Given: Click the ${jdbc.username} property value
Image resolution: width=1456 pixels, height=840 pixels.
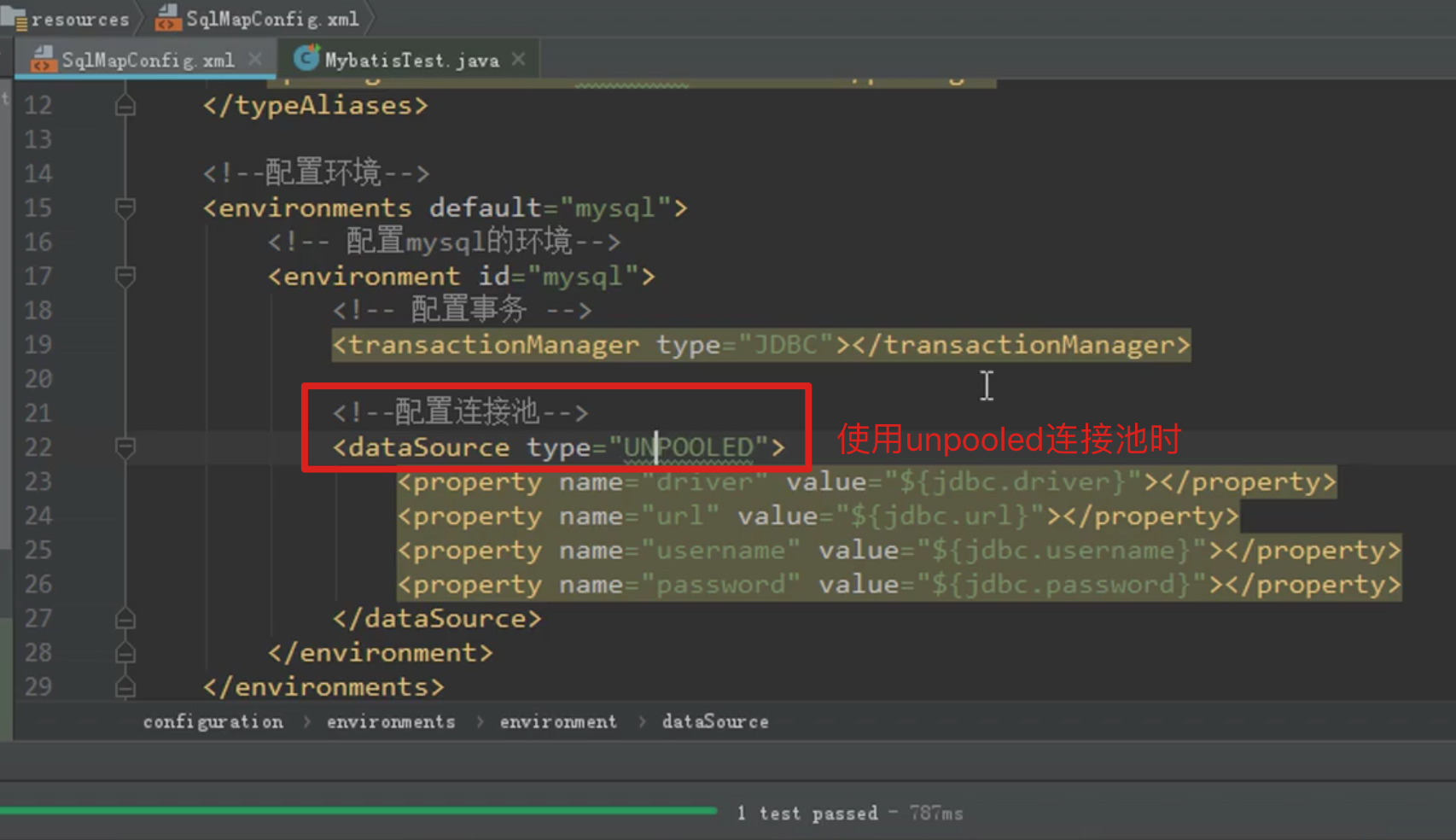Looking at the screenshot, I should tap(1062, 550).
